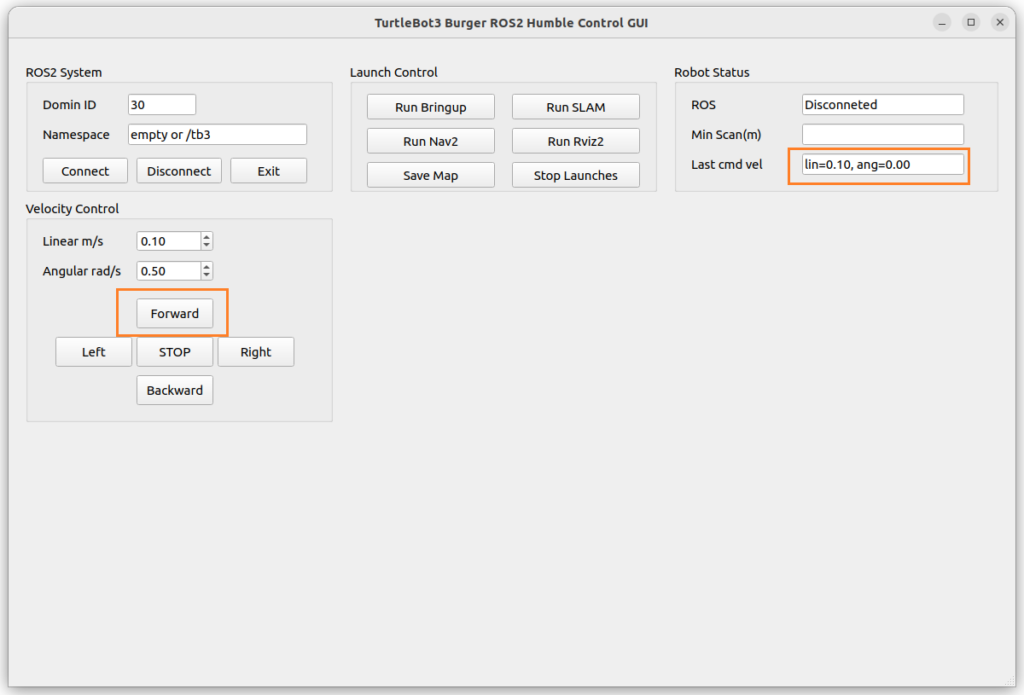Drive the robot Forward
Viewport: 1024px width, 695px height.
(174, 314)
